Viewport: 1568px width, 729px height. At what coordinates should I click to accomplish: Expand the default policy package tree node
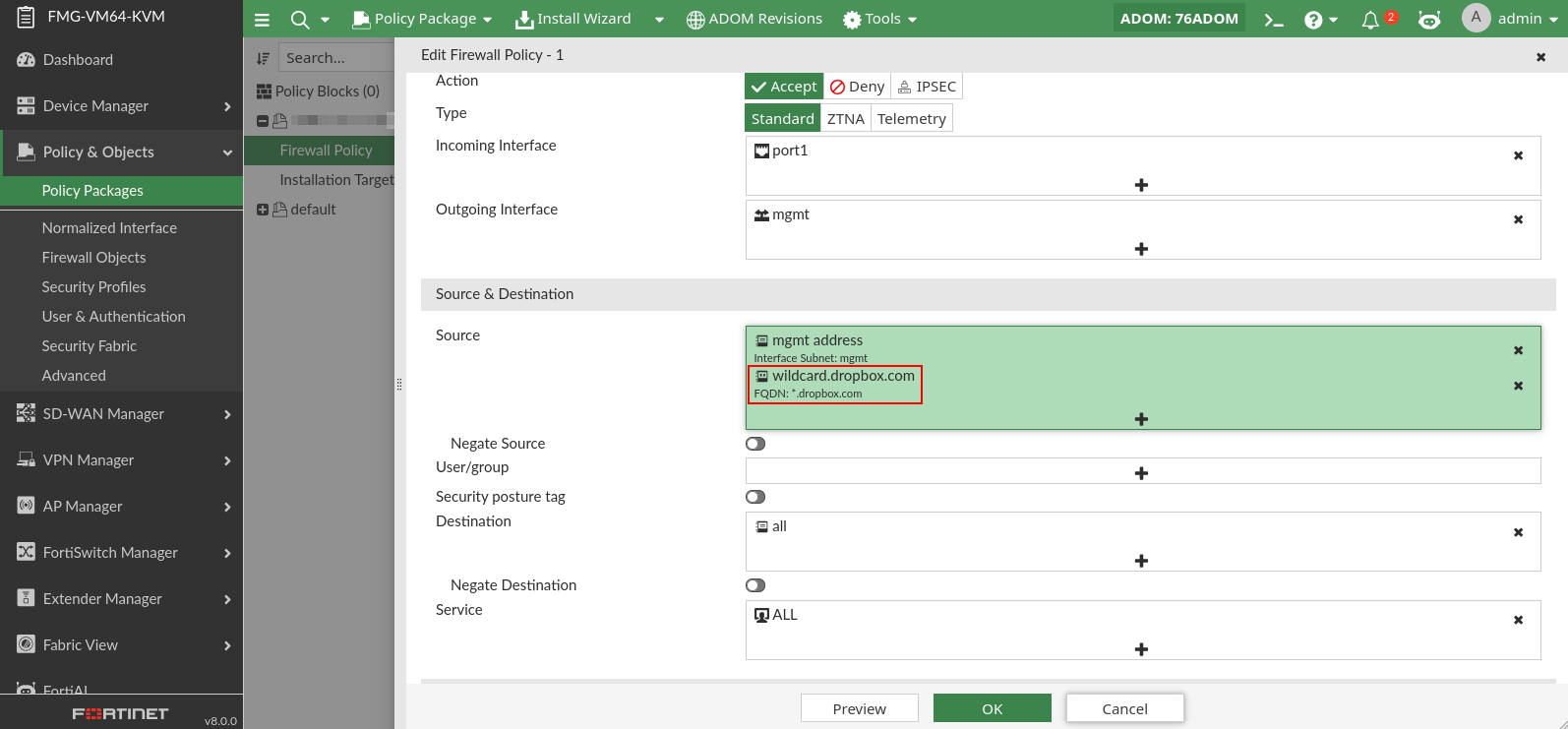pyautogui.click(x=263, y=210)
